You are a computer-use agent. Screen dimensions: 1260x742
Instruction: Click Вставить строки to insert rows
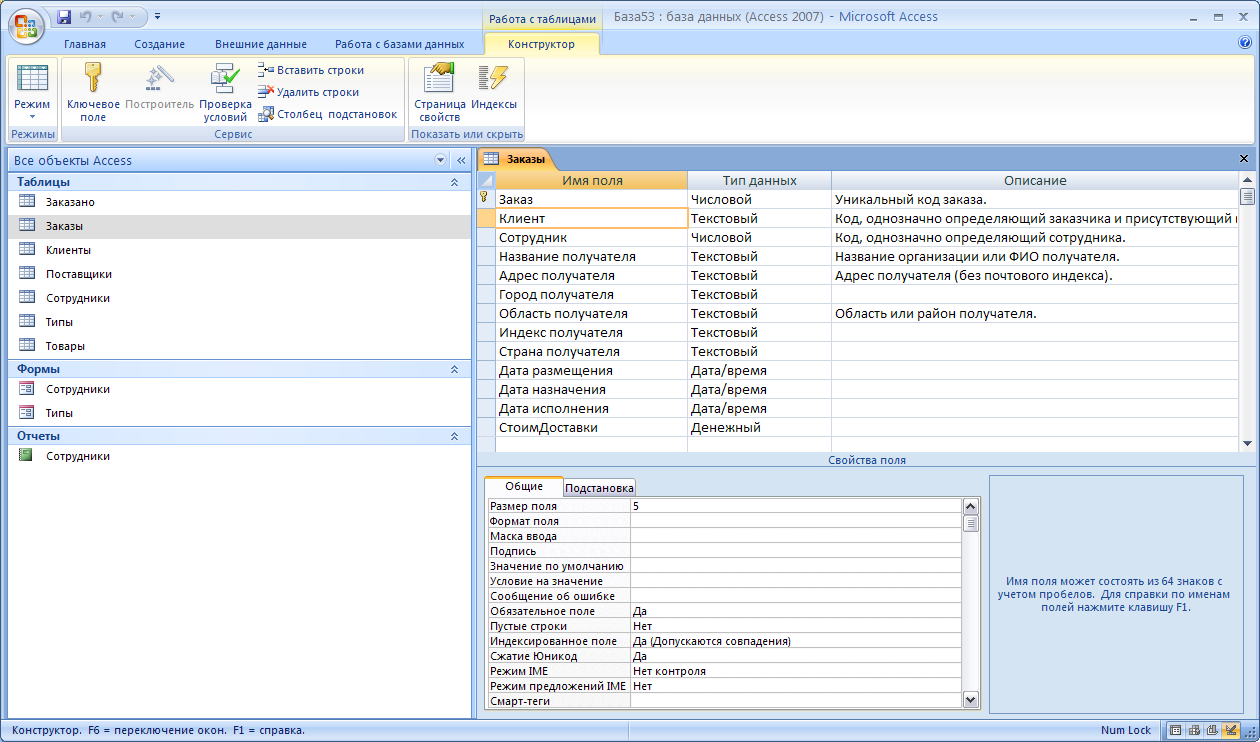311,70
